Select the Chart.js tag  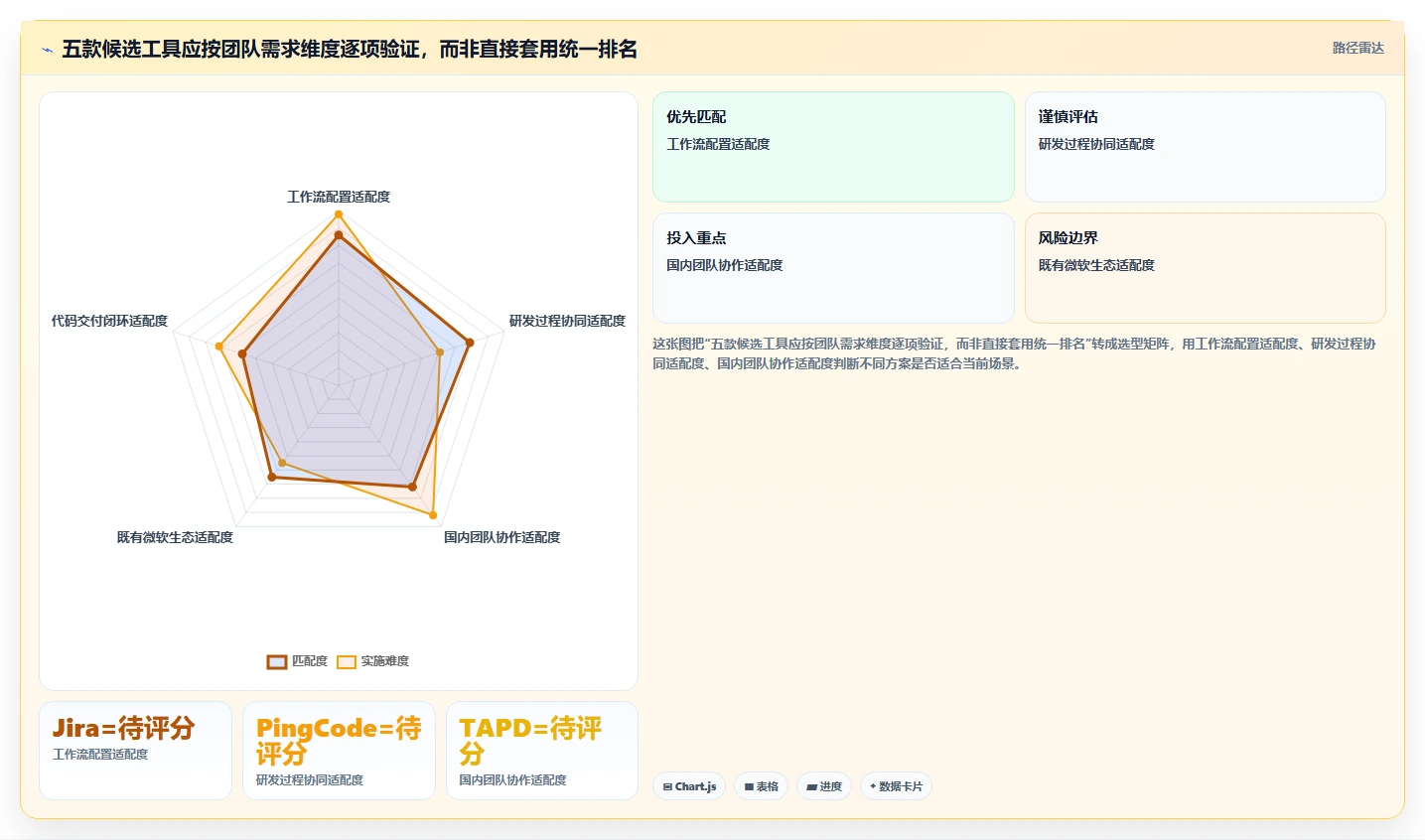click(x=689, y=786)
